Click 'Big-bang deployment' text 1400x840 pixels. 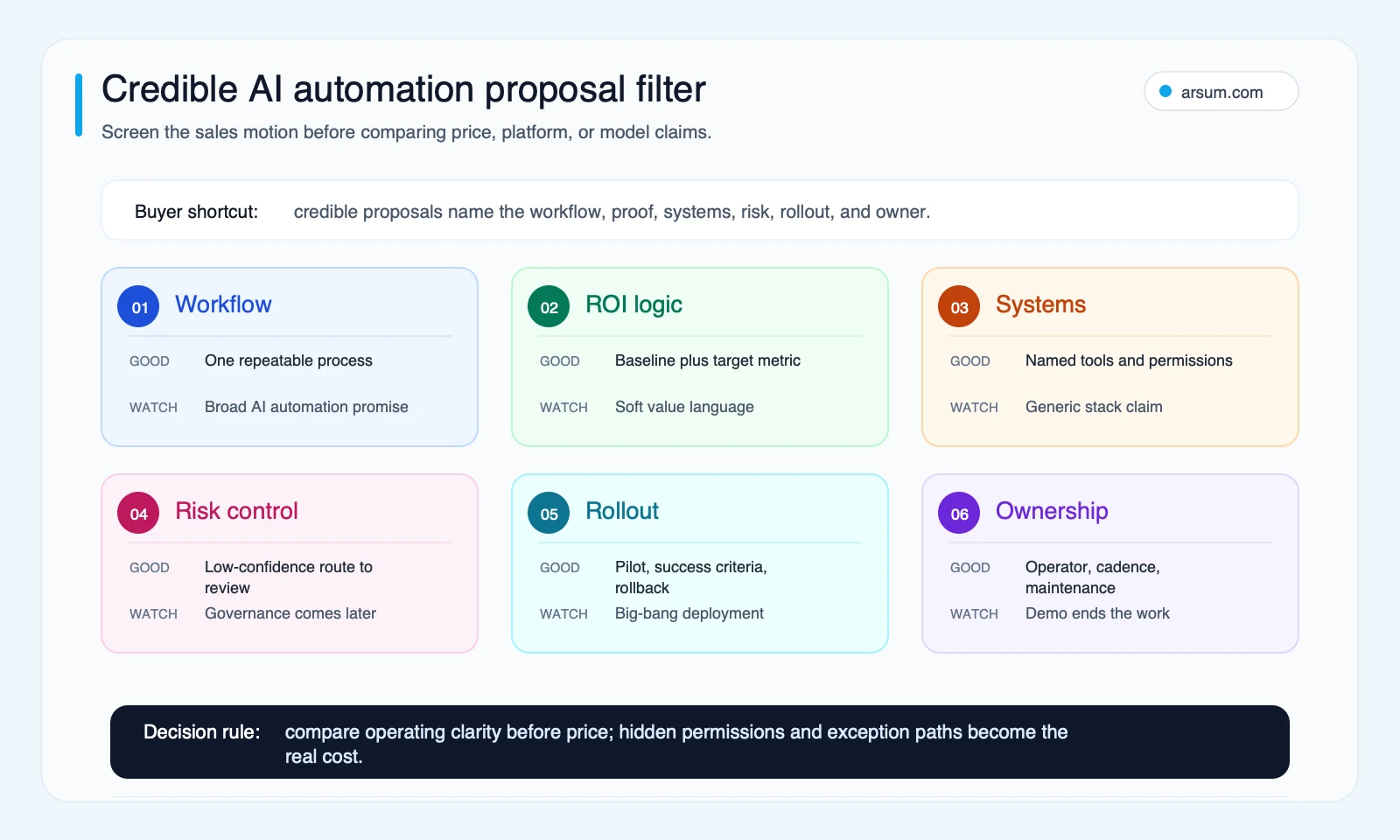pyautogui.click(x=689, y=613)
